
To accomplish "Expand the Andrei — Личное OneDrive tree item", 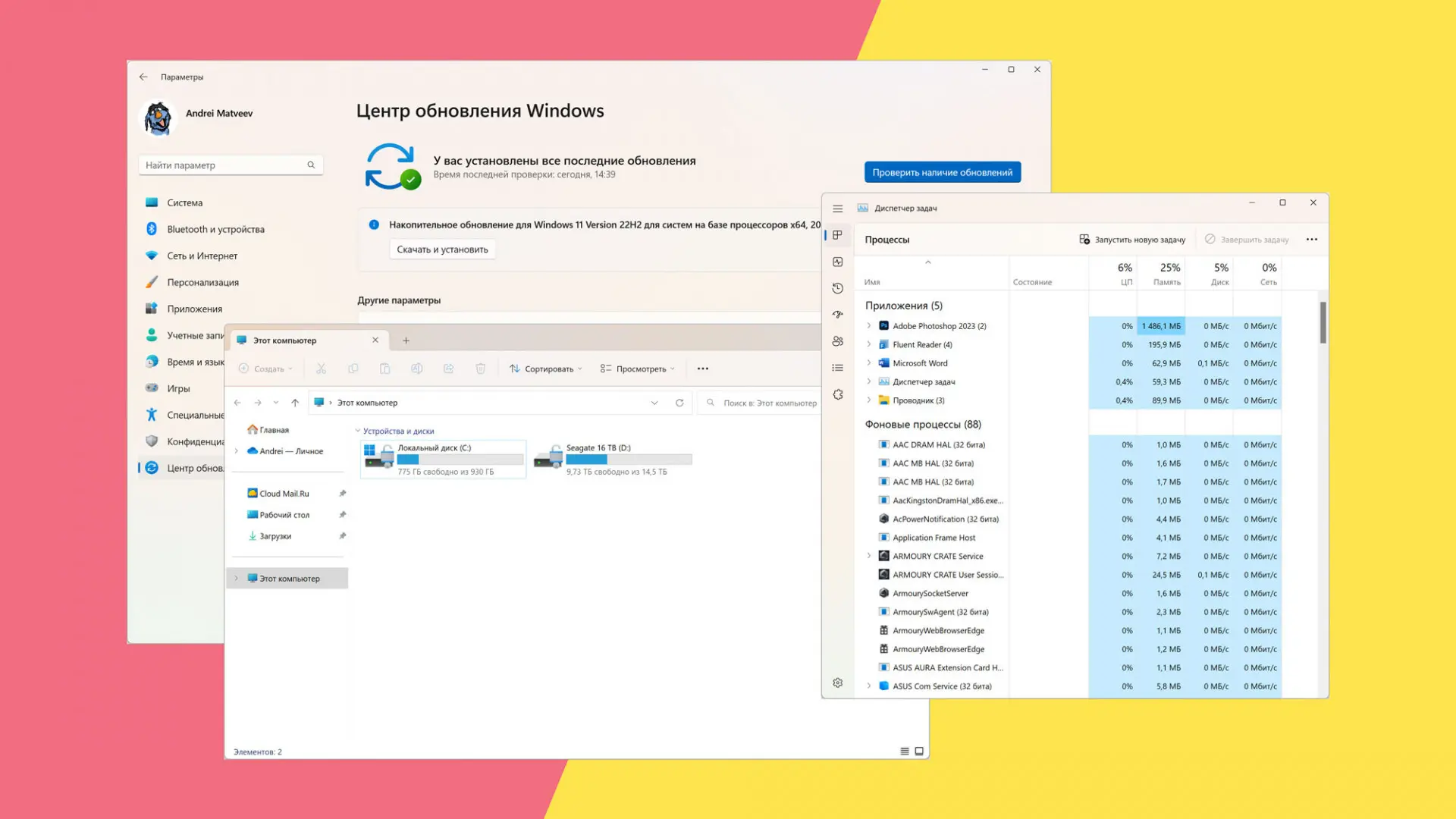I will pyautogui.click(x=237, y=451).
